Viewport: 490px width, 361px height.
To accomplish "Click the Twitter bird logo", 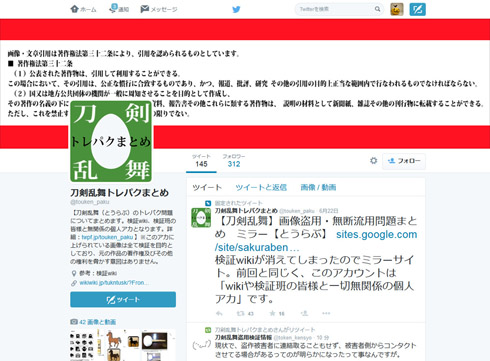I will (x=236, y=9).
